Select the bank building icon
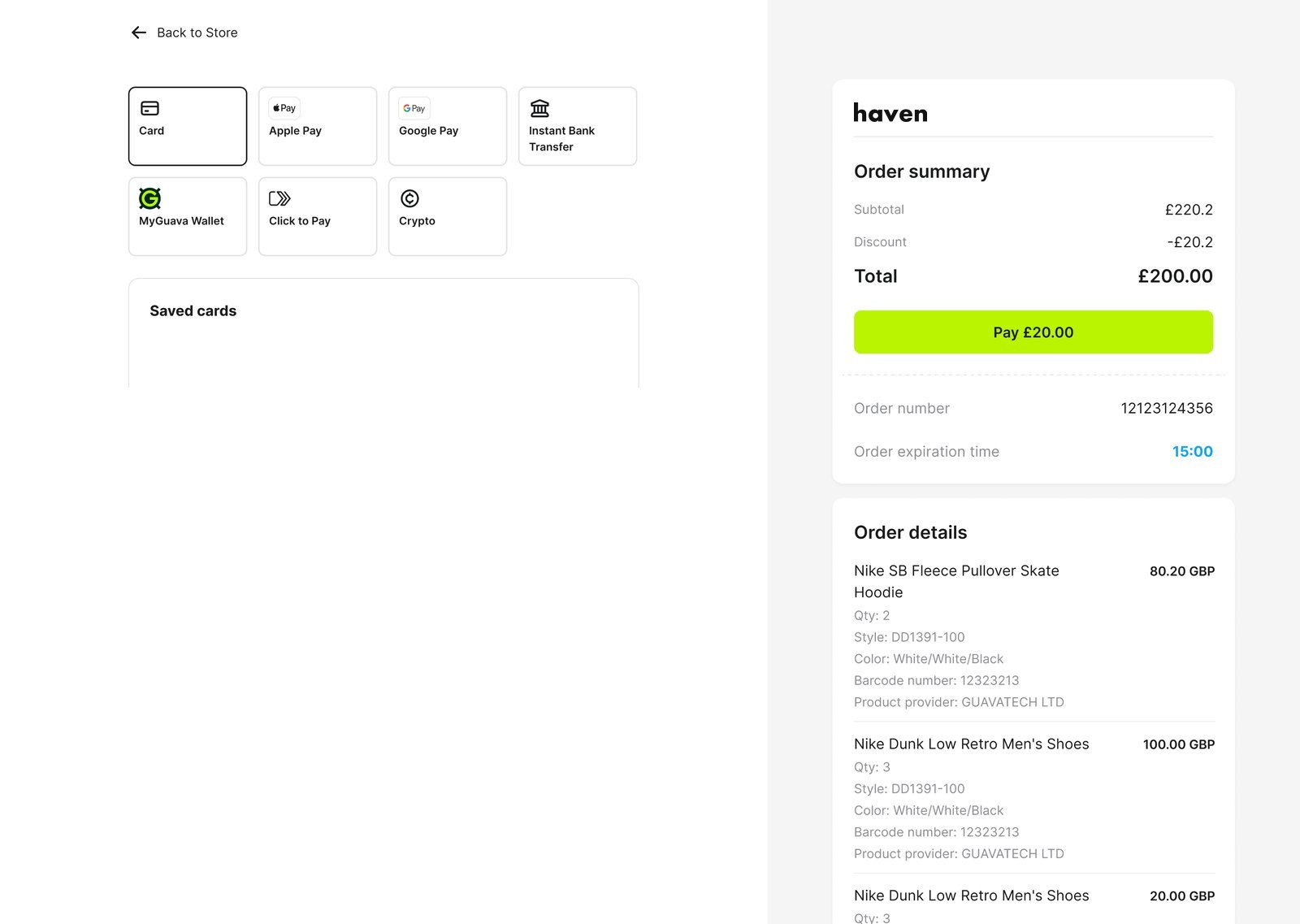This screenshot has height=924, width=1300. tap(539, 108)
